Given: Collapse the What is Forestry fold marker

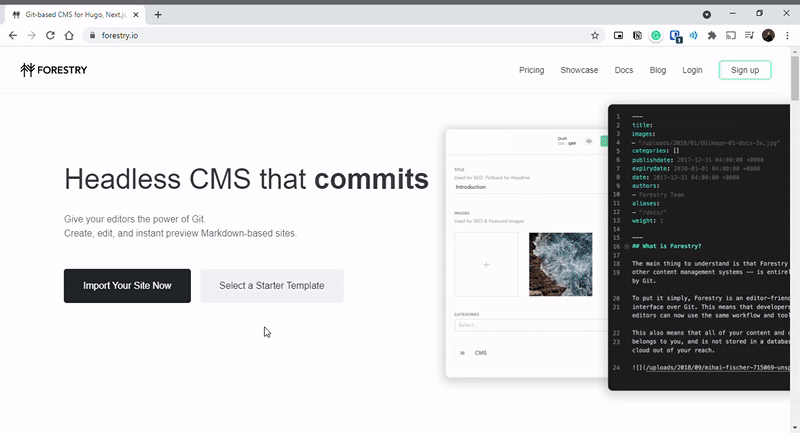Looking at the screenshot, I should click(x=627, y=246).
